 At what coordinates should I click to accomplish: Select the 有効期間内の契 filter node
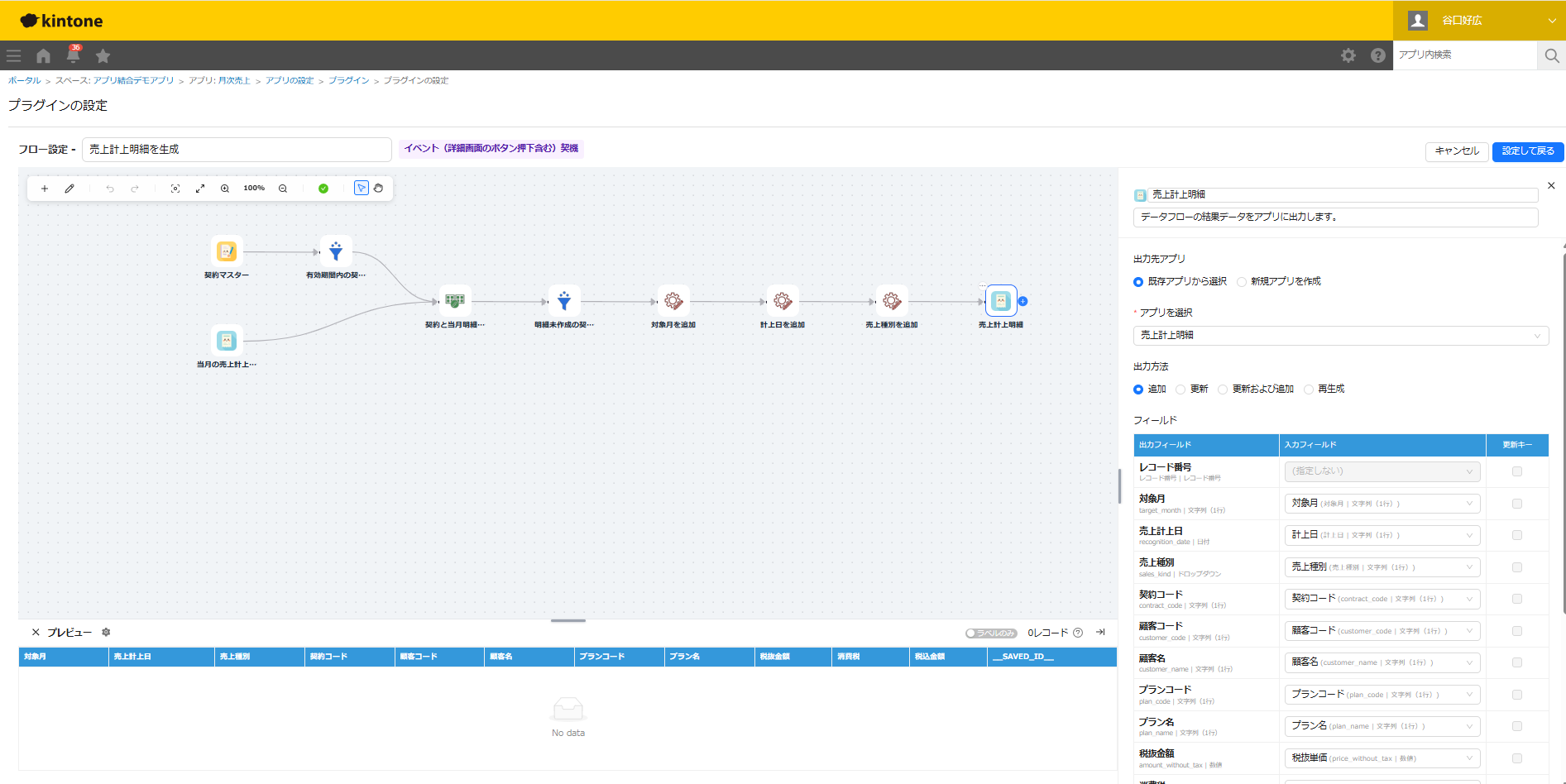(336, 251)
